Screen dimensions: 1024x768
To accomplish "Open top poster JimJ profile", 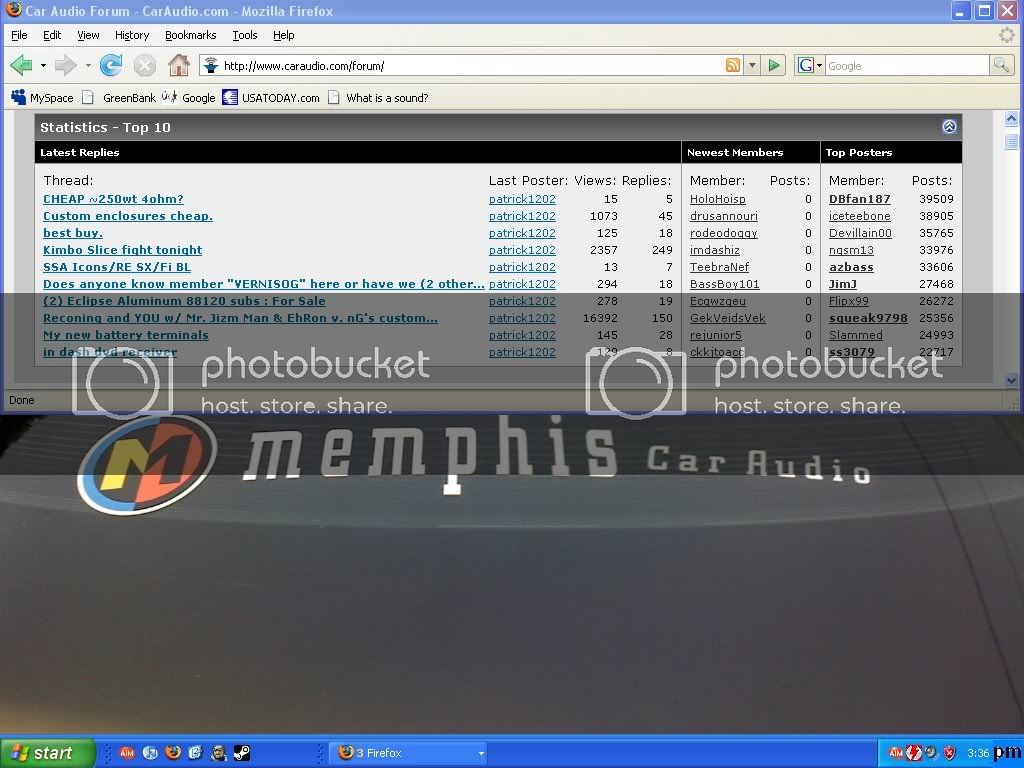I will coord(842,284).
